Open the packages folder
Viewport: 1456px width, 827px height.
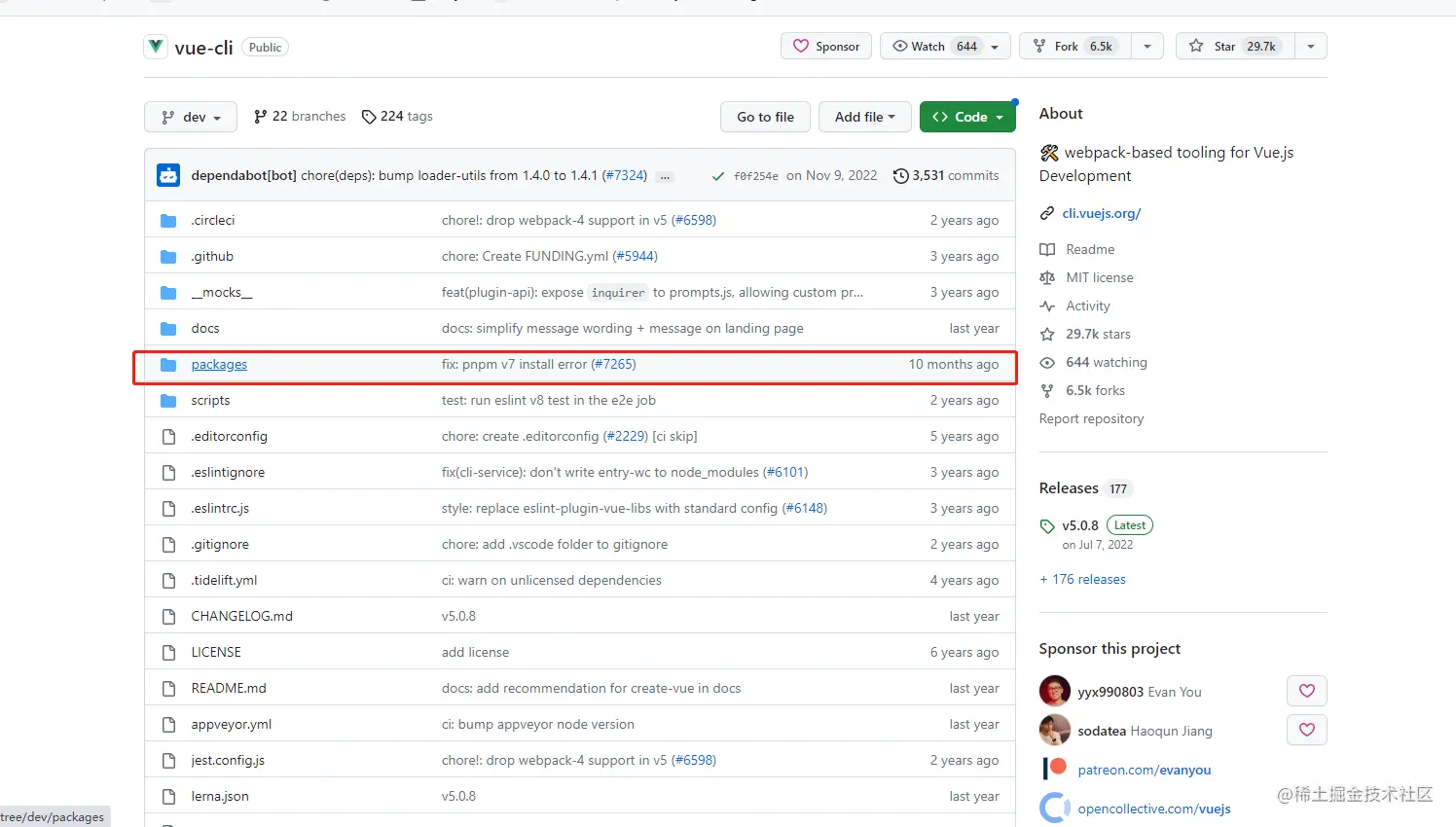point(219,365)
